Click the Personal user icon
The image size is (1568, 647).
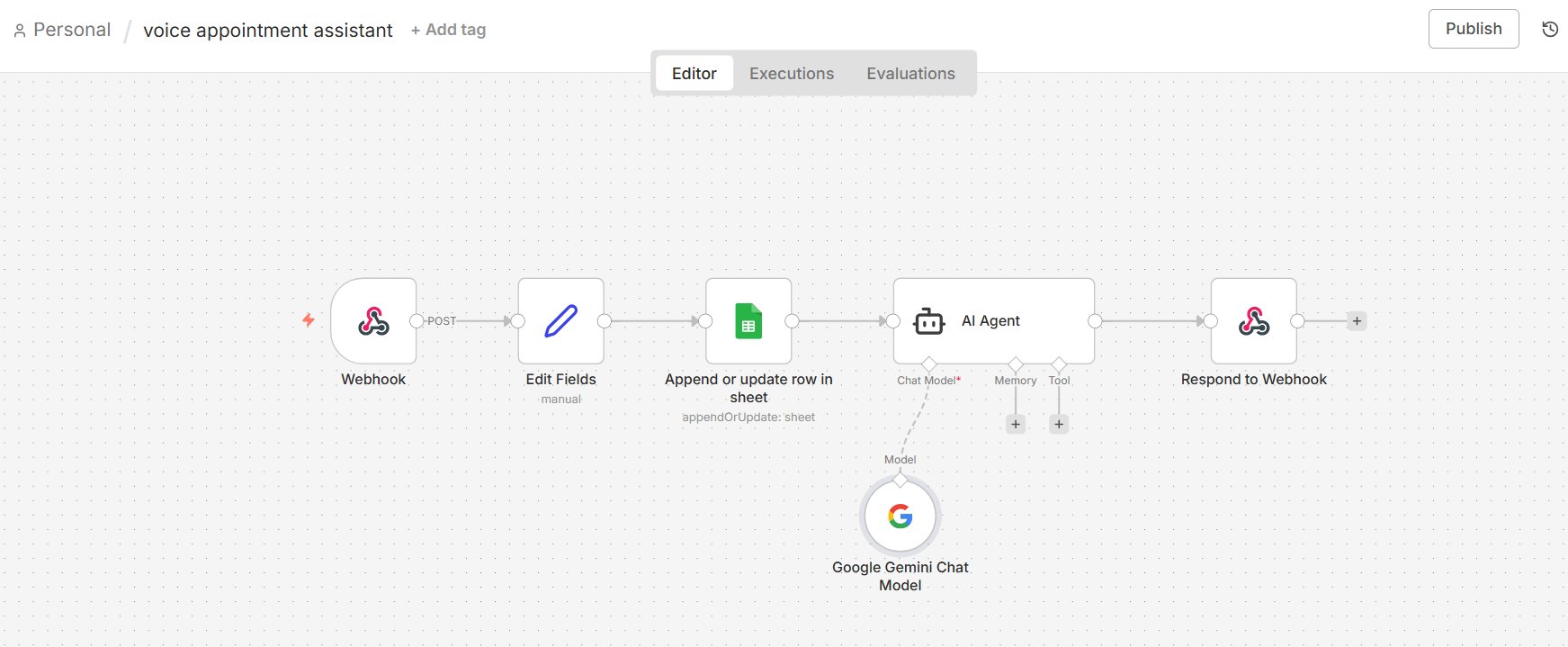20,31
